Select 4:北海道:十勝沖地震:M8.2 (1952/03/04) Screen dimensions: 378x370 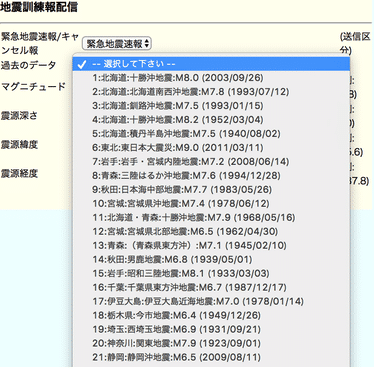[211, 120]
